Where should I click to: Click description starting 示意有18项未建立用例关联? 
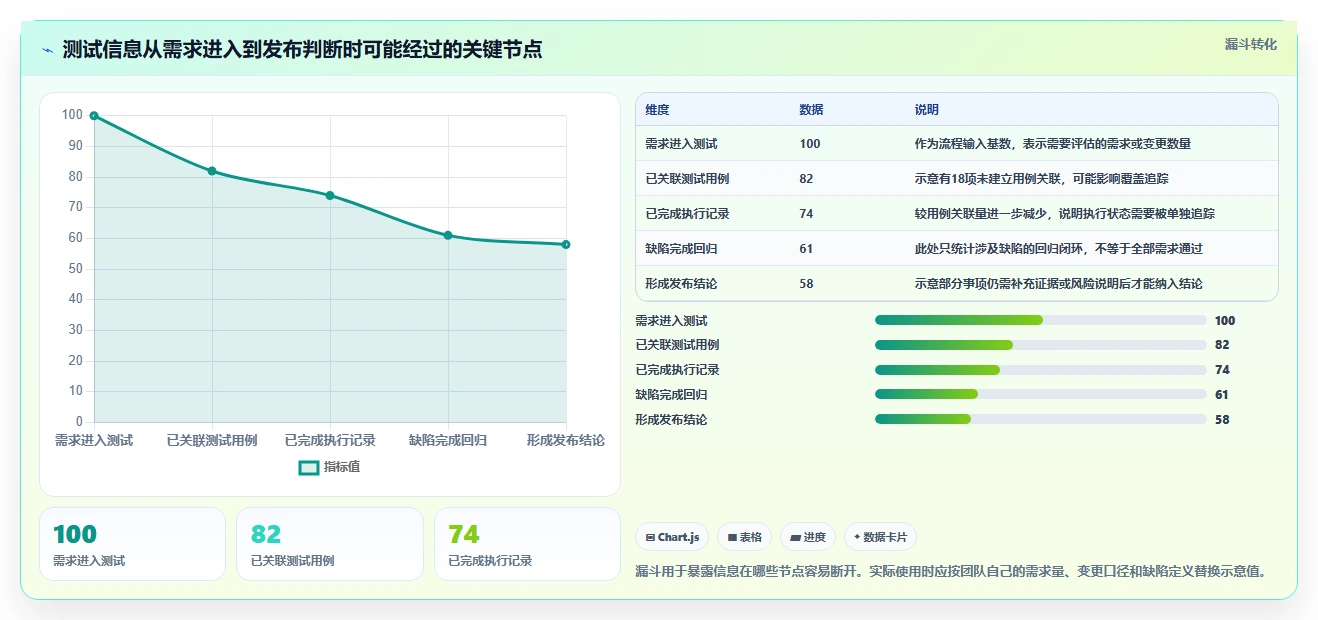(x=1041, y=179)
